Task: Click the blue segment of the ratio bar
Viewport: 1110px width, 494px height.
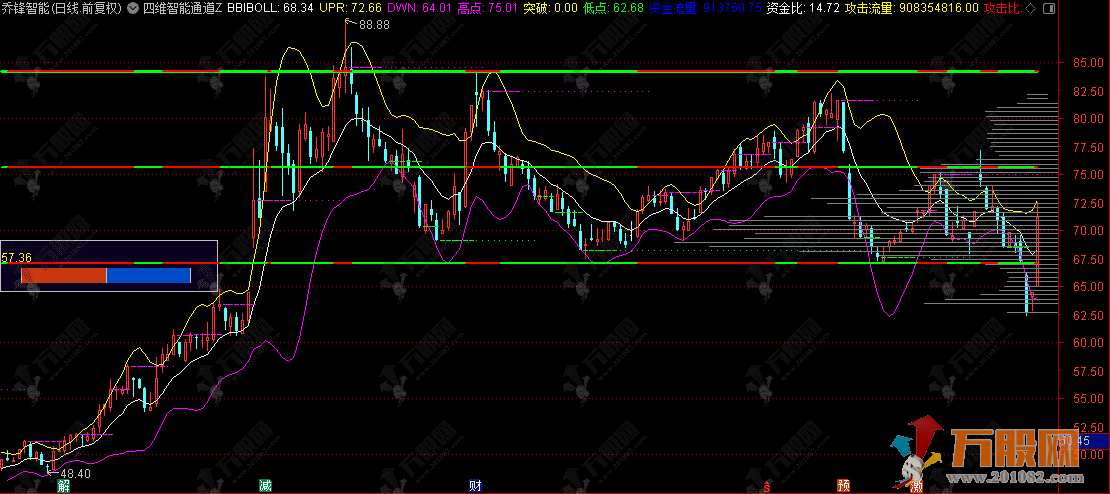Action: [x=148, y=275]
